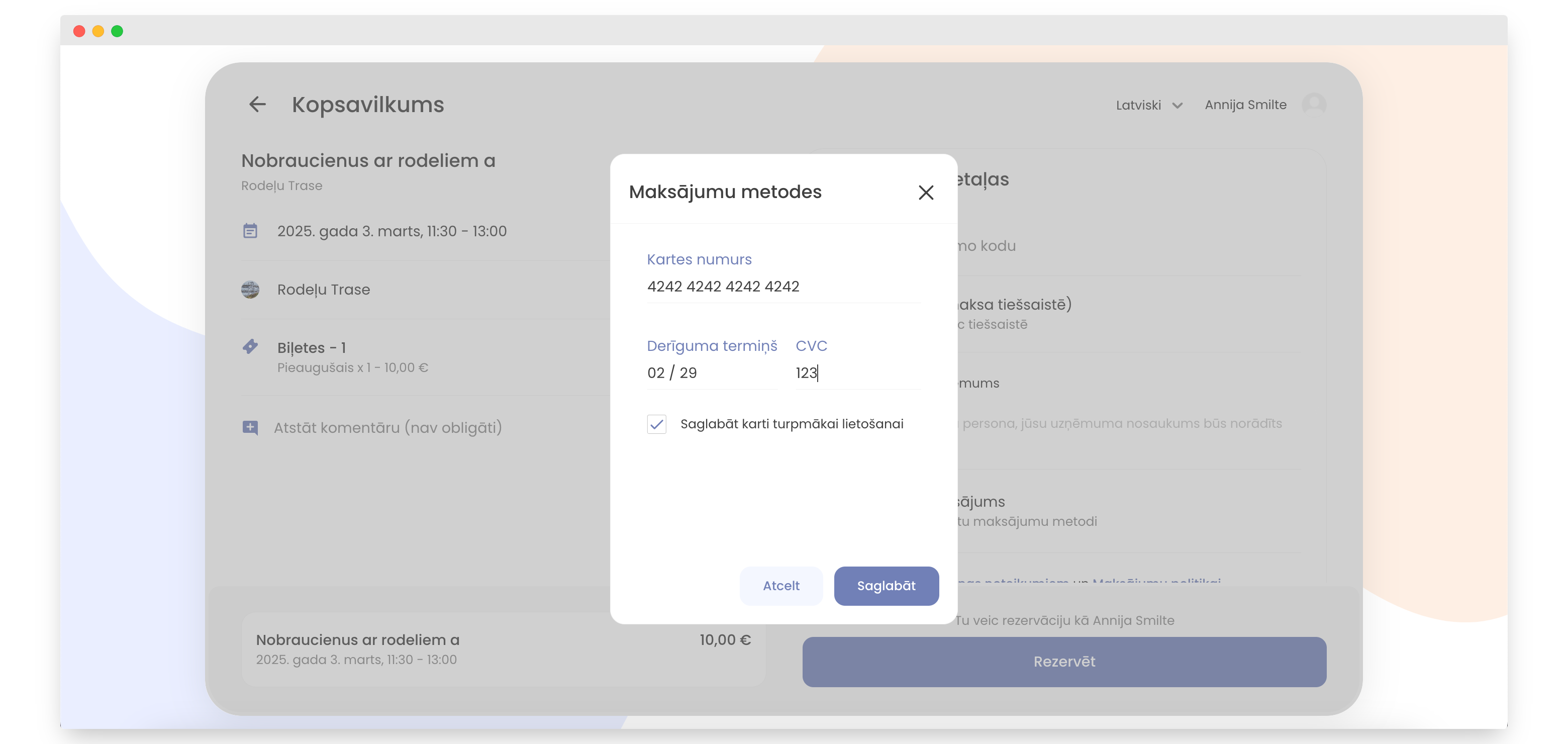The height and width of the screenshot is (744, 1568).
Task: Click the ticket icon next to Biļetes
Action: [x=250, y=347]
